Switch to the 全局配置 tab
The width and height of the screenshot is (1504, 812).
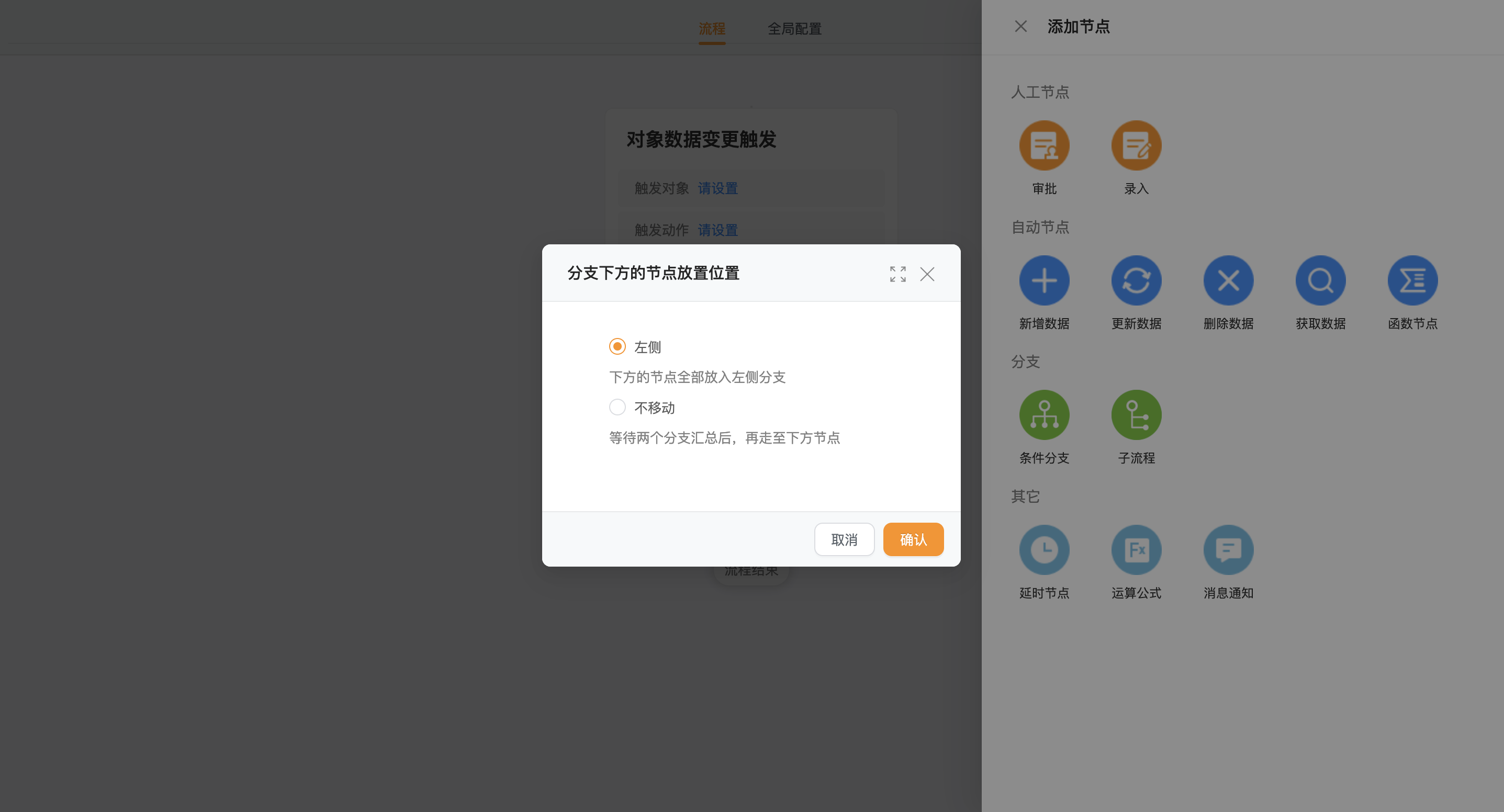(794, 29)
